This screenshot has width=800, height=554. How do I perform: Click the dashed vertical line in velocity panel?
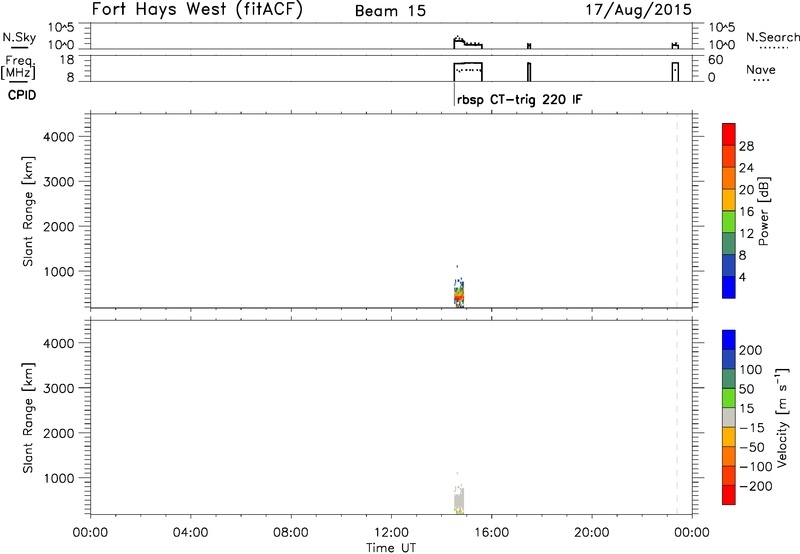[677, 417]
